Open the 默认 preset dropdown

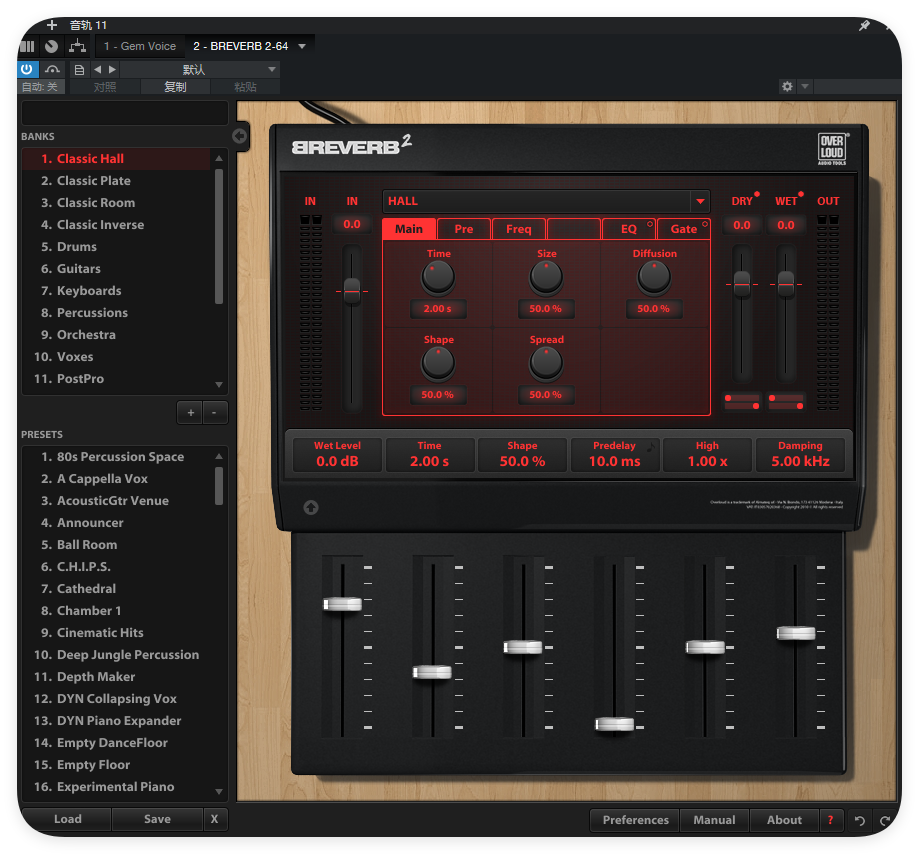click(200, 70)
